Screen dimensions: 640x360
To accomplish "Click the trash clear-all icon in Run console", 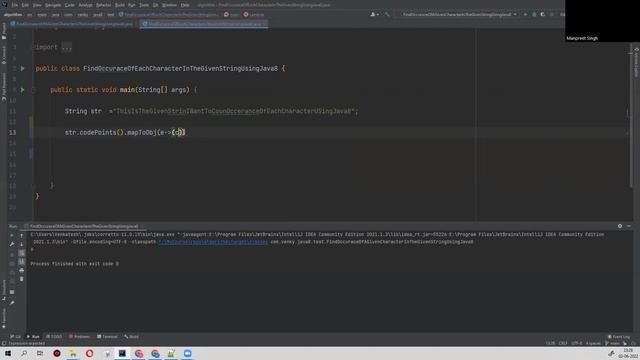I will [x=22, y=279].
